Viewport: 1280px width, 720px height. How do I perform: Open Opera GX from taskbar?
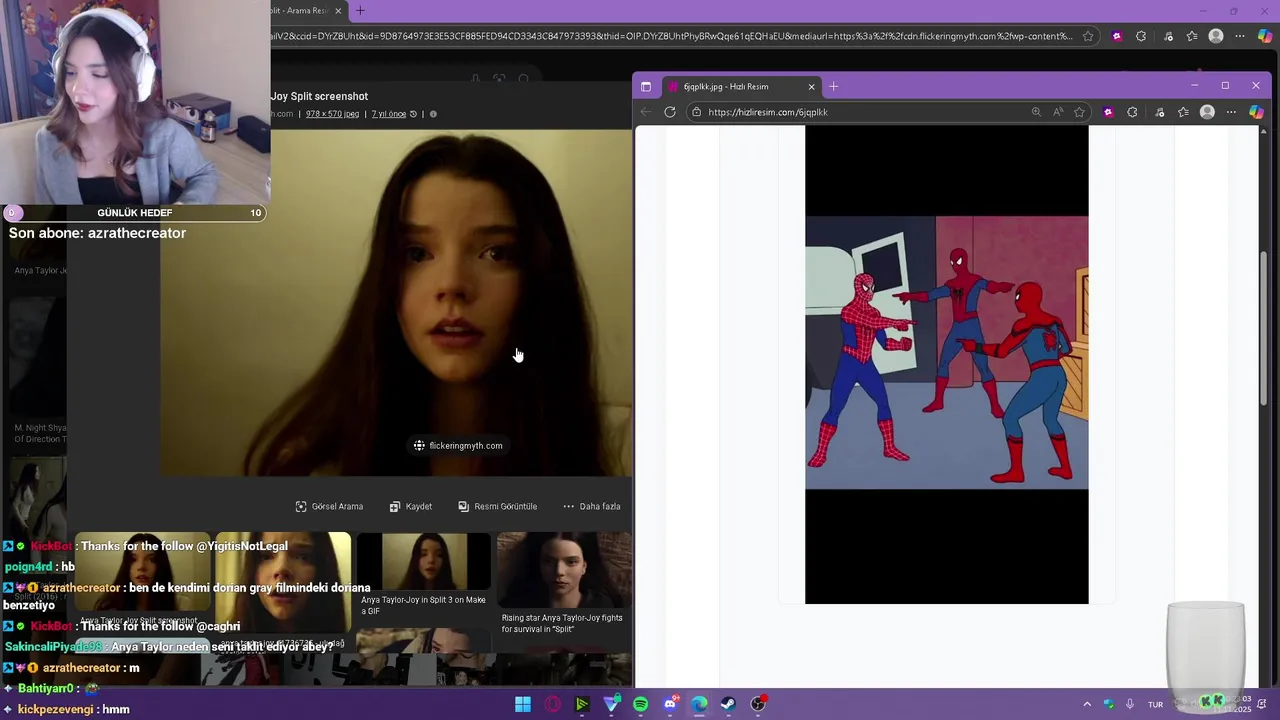(553, 704)
